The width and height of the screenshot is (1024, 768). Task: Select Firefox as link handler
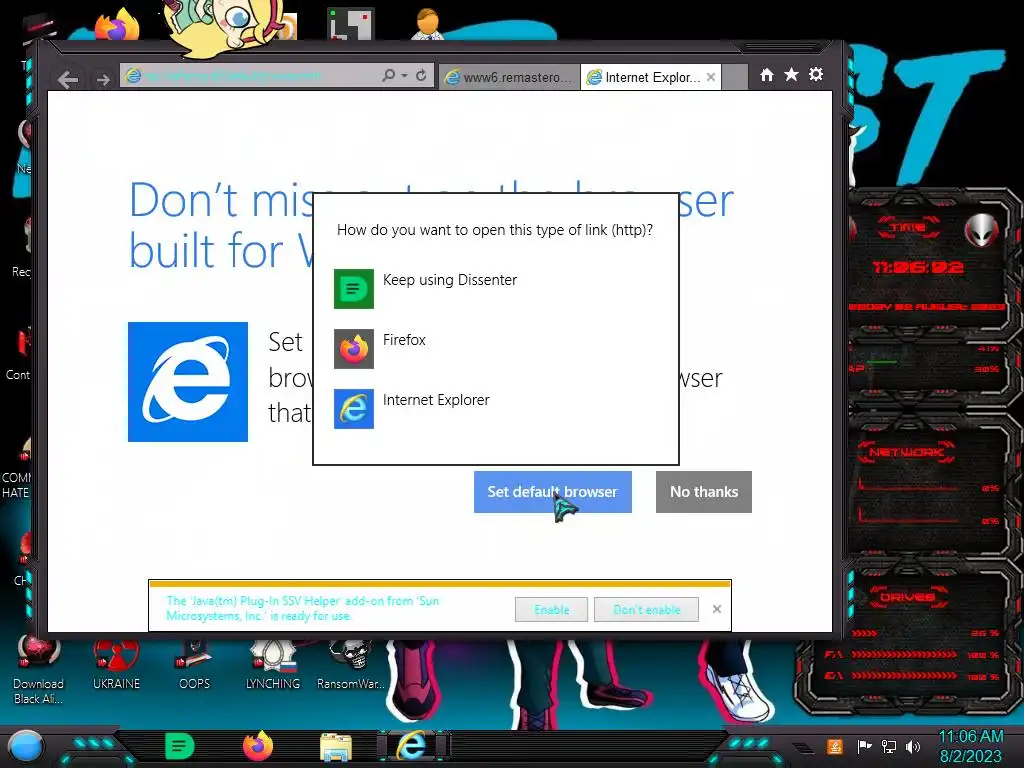(x=495, y=349)
